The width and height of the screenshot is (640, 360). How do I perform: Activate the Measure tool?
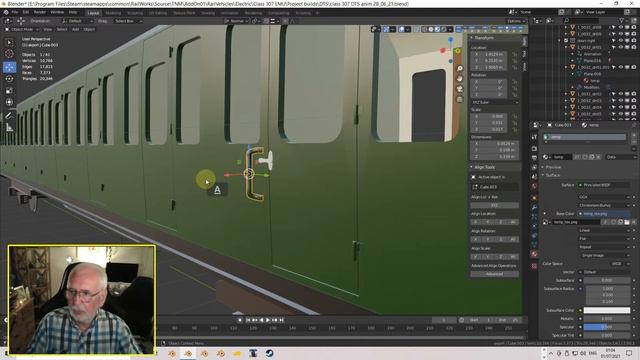point(9,128)
